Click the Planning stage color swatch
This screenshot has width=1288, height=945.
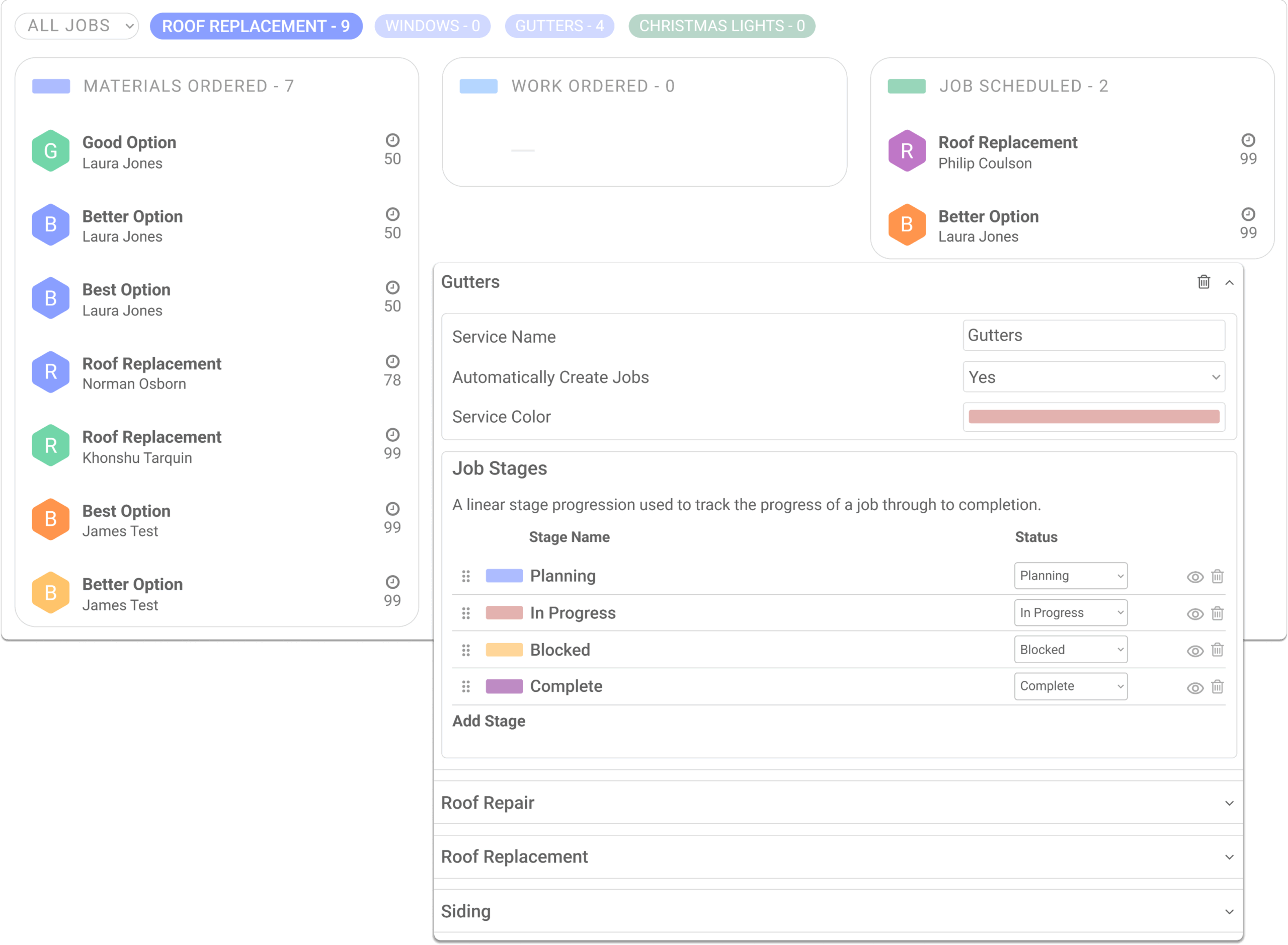coord(505,576)
